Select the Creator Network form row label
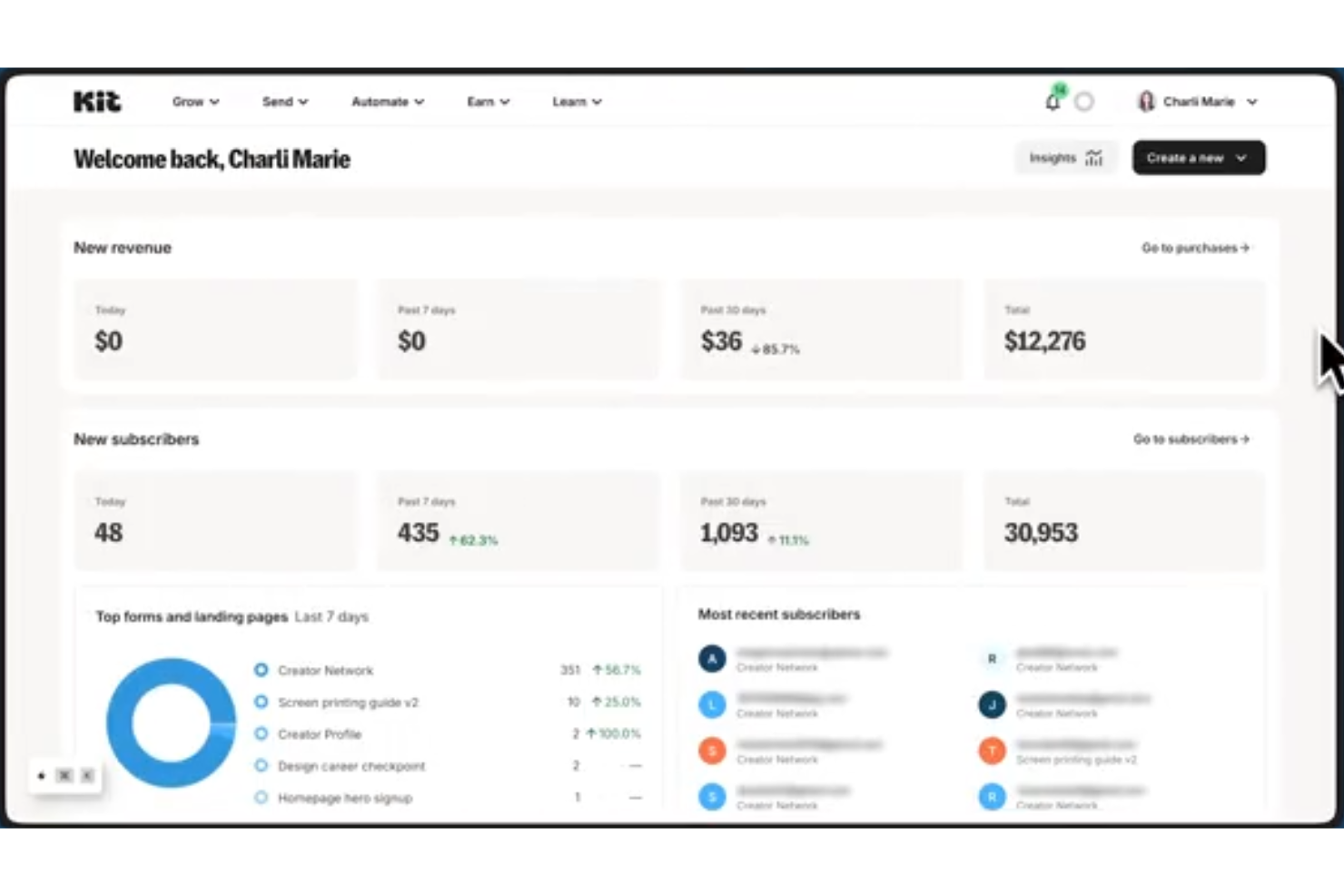 325,671
